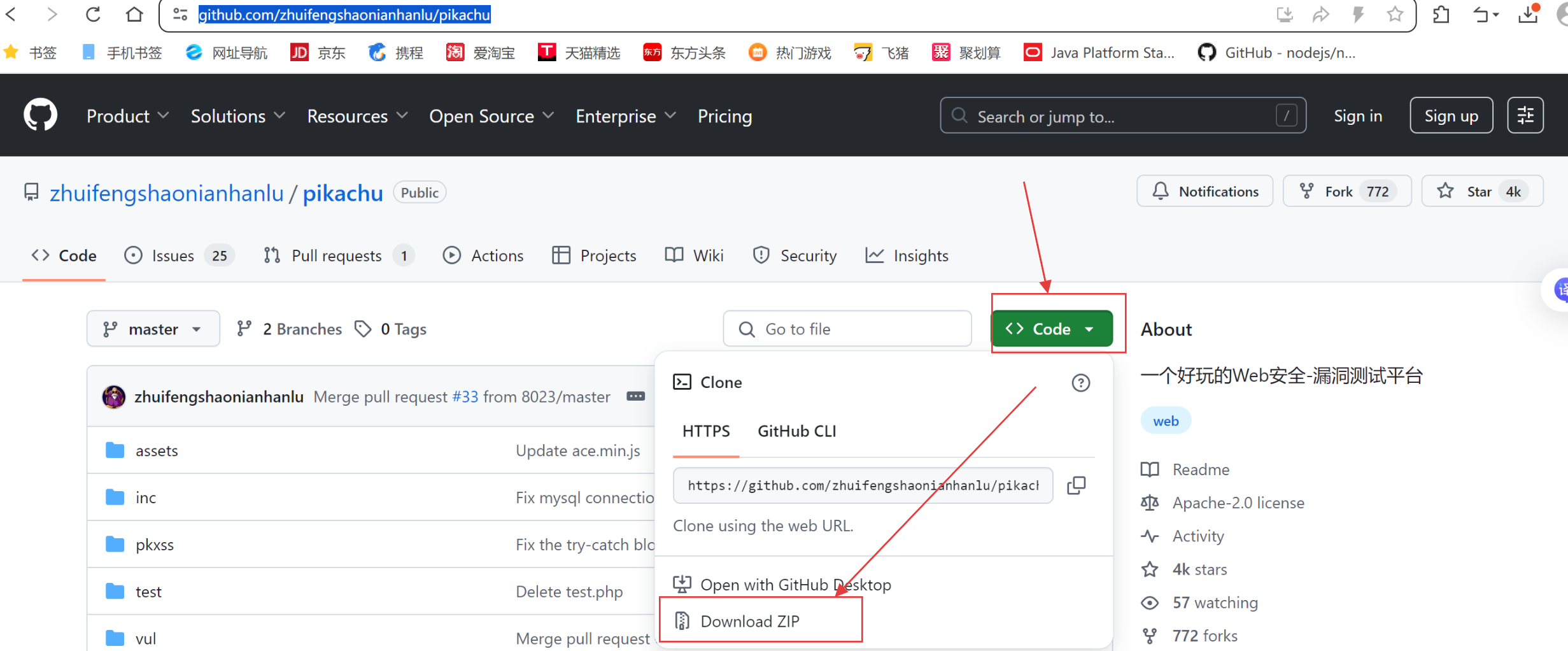Click Sign in
Screen dimensions: 1568x651
(x=1358, y=116)
